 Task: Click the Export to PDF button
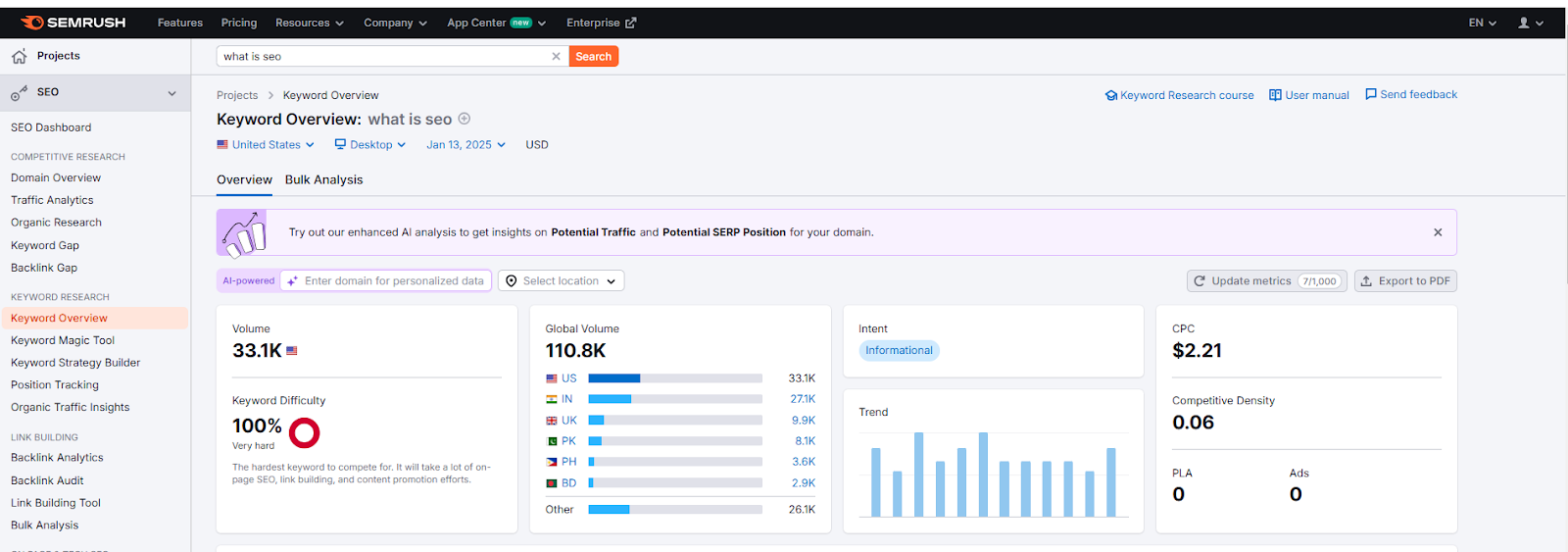pyautogui.click(x=1405, y=281)
